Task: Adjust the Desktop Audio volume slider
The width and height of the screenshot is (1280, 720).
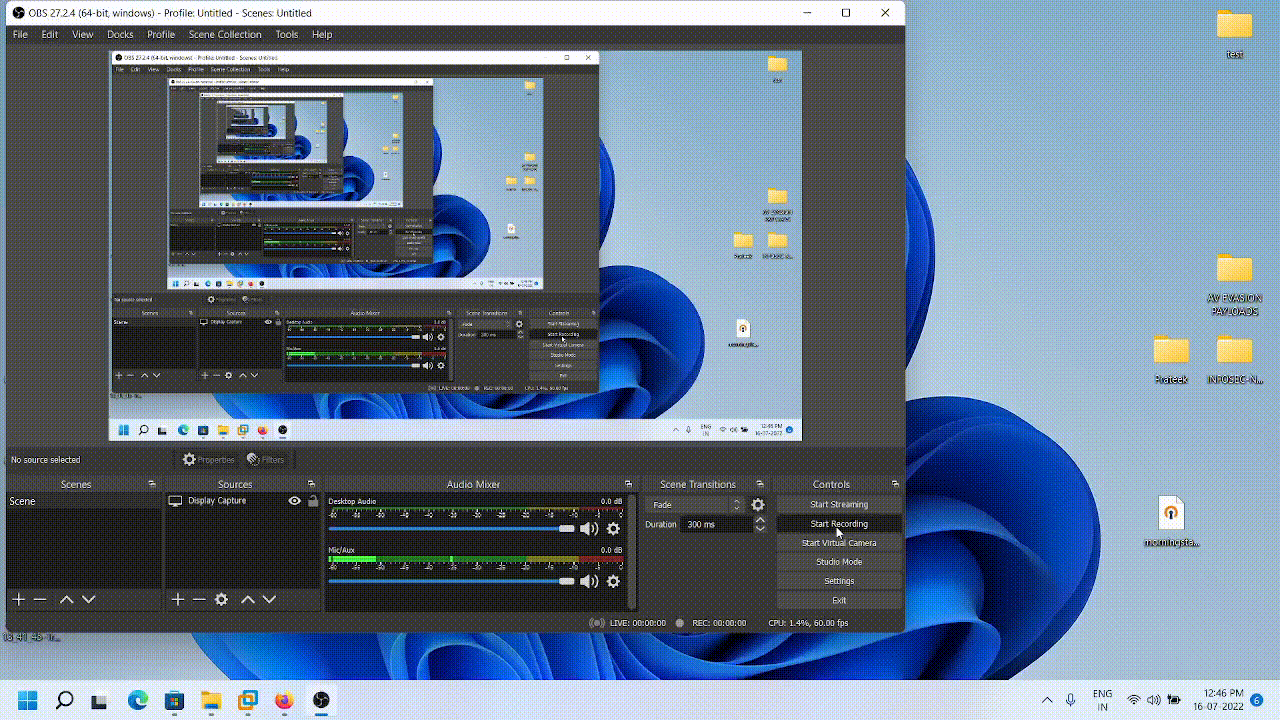Action: point(452,529)
